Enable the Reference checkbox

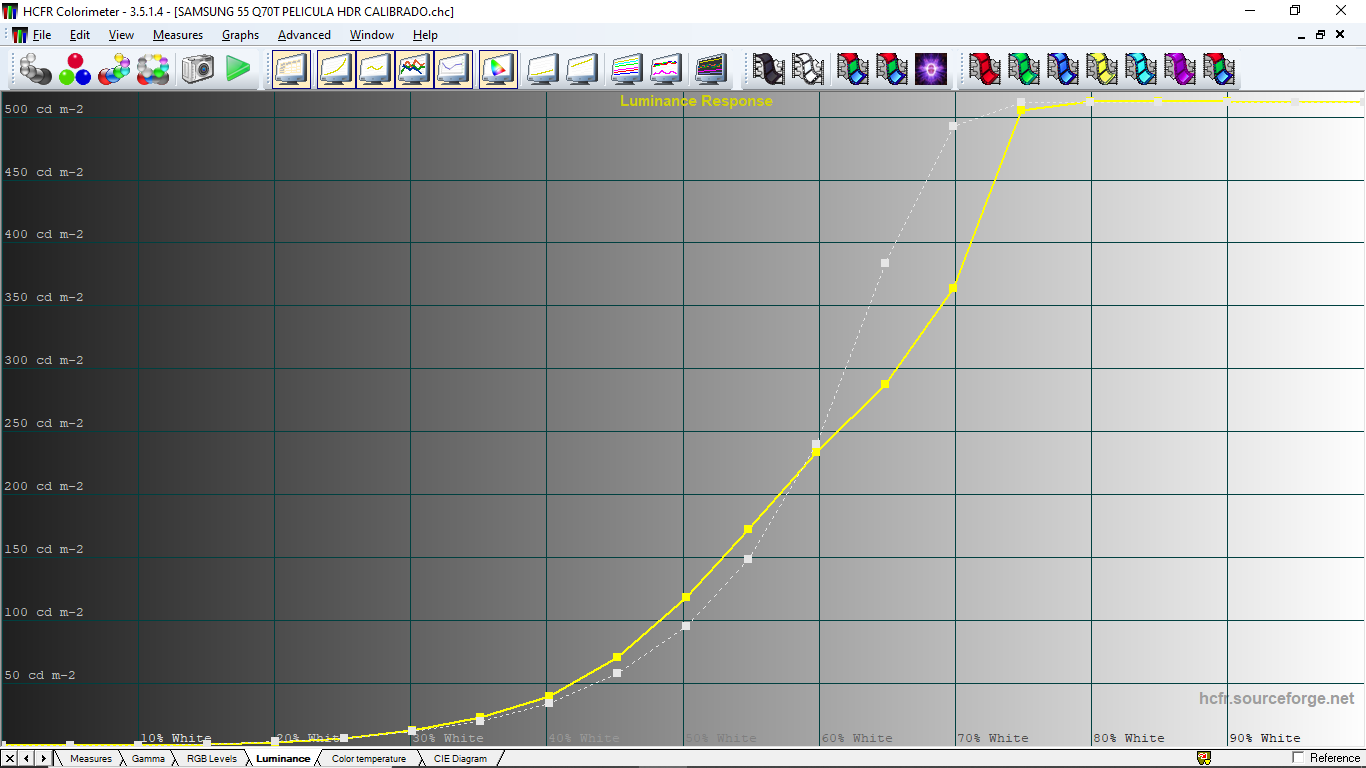point(1299,758)
